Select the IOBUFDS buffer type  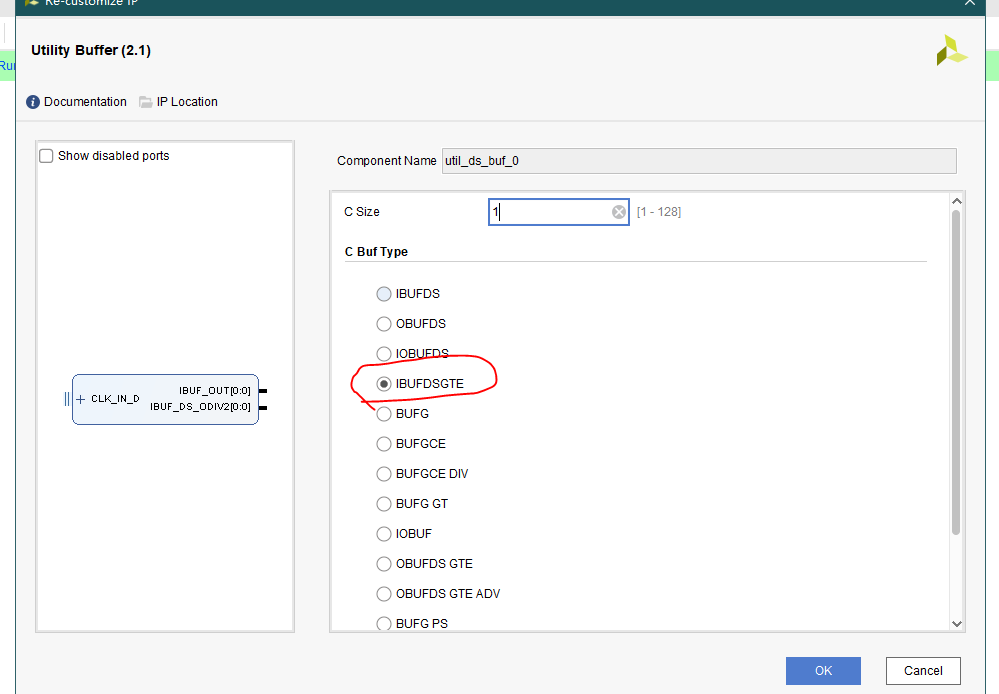pyautogui.click(x=383, y=353)
